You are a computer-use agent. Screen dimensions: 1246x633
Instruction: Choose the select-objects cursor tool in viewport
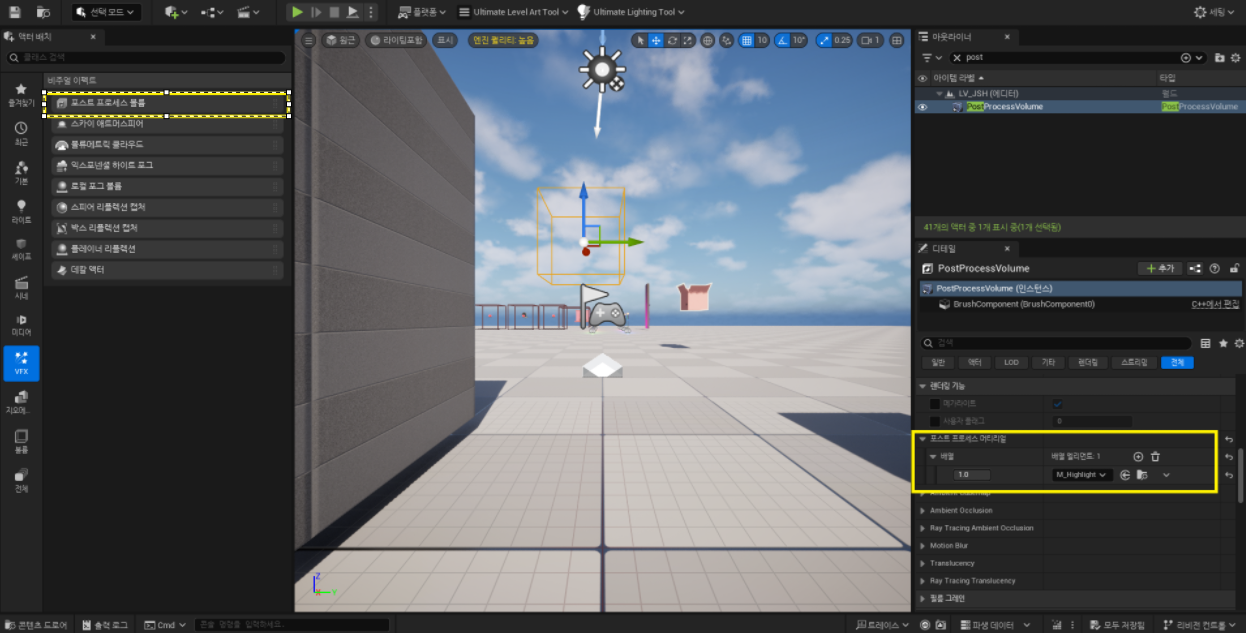[x=641, y=40]
